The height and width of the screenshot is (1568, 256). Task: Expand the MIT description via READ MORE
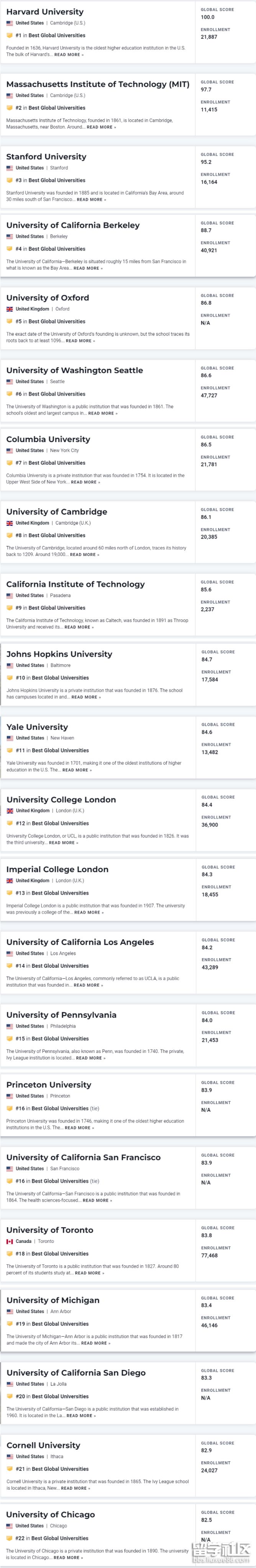(x=101, y=127)
